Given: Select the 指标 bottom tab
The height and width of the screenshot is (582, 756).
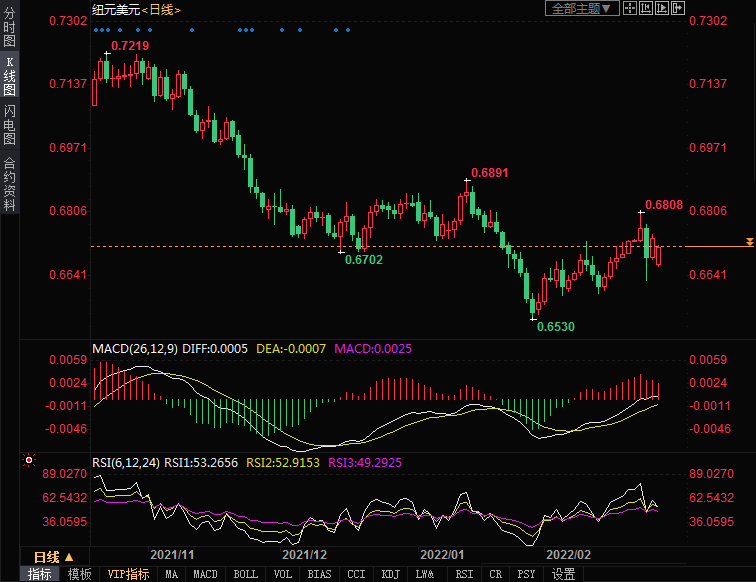Looking at the screenshot, I should coord(40,574).
